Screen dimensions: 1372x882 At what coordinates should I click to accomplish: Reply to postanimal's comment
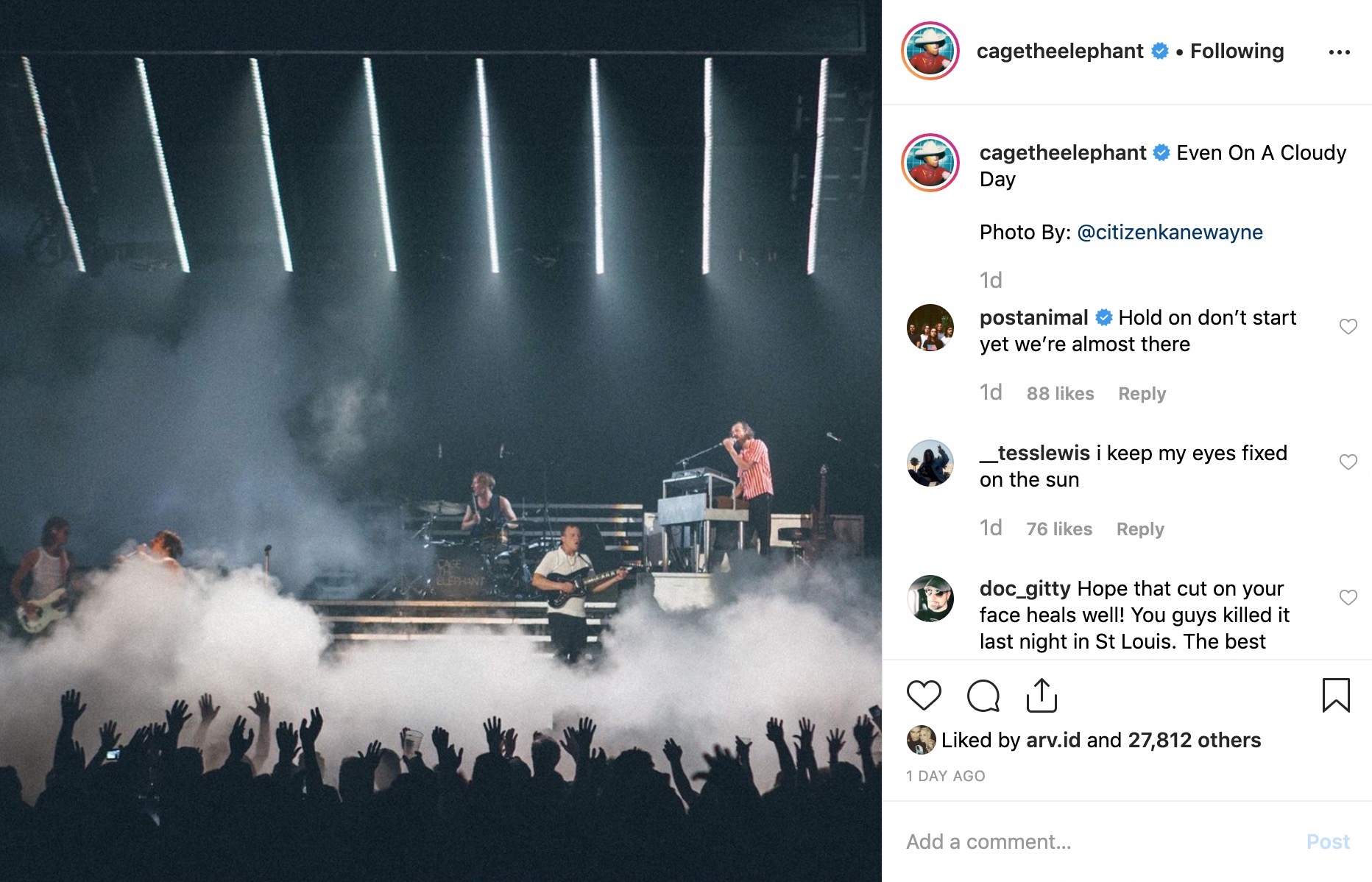[x=1142, y=394]
